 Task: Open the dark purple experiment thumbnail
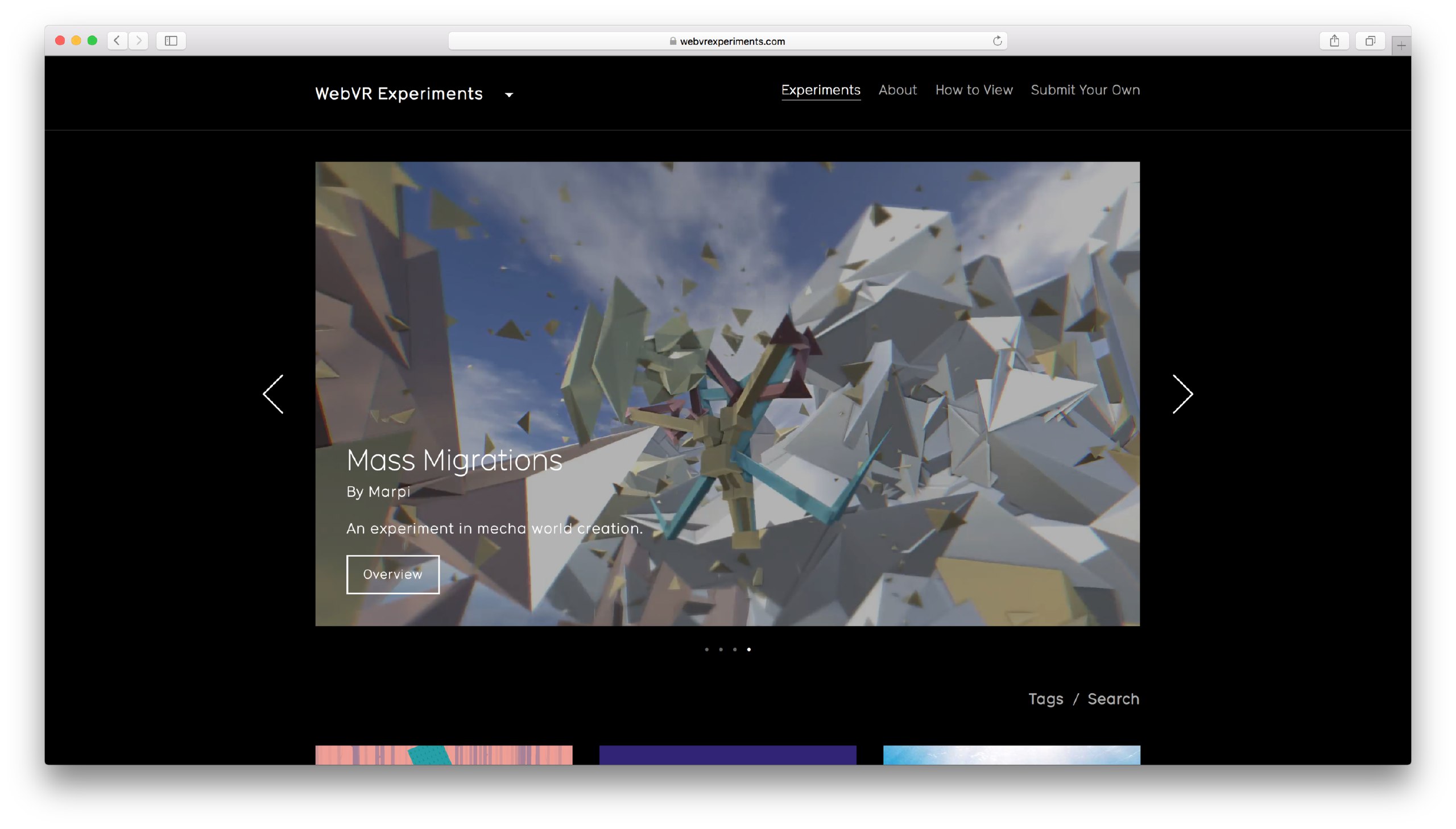pos(727,755)
